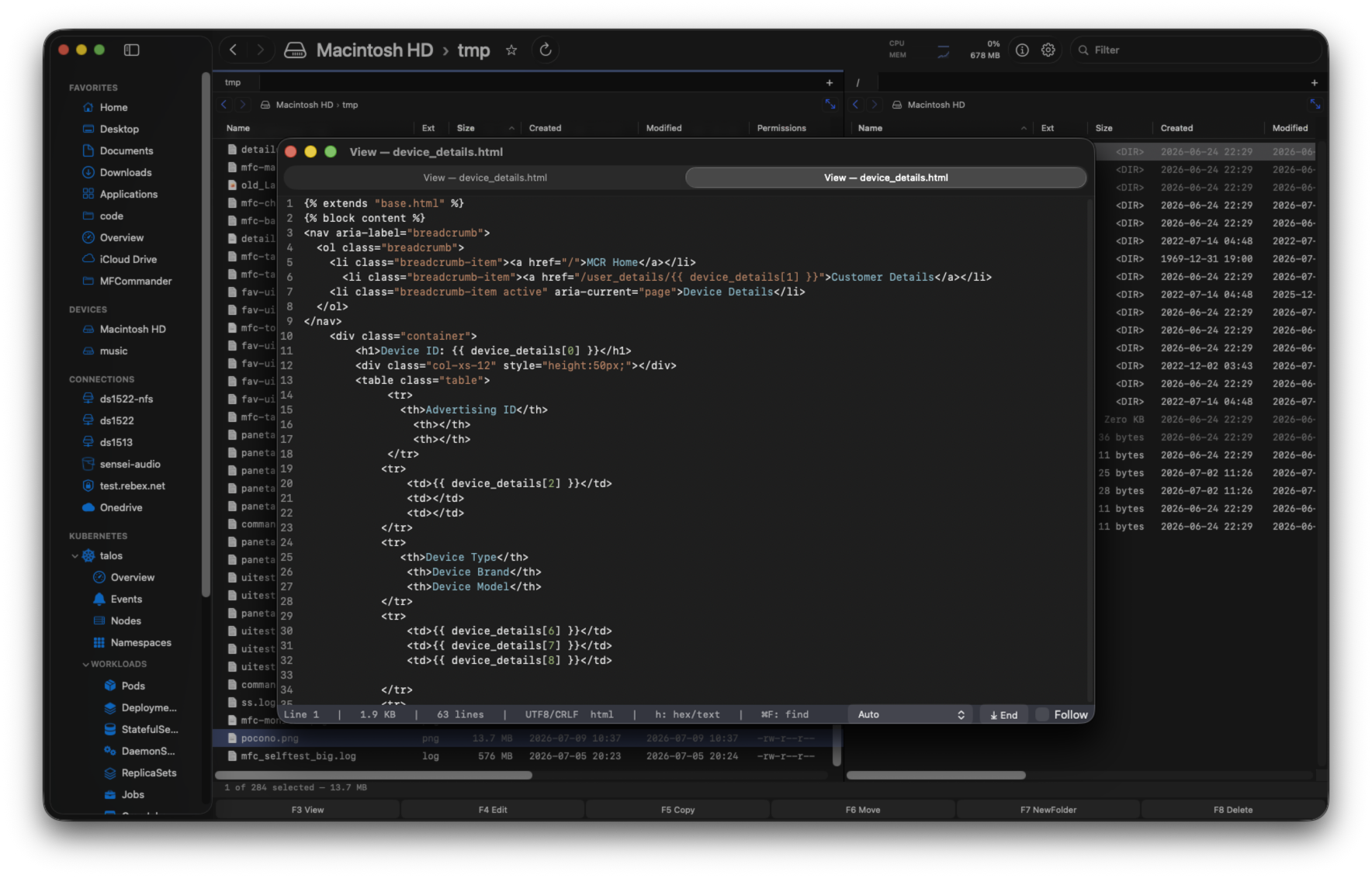Click the sidebar vertical scrollbar
The width and height of the screenshot is (1372, 878).
pyautogui.click(x=206, y=334)
